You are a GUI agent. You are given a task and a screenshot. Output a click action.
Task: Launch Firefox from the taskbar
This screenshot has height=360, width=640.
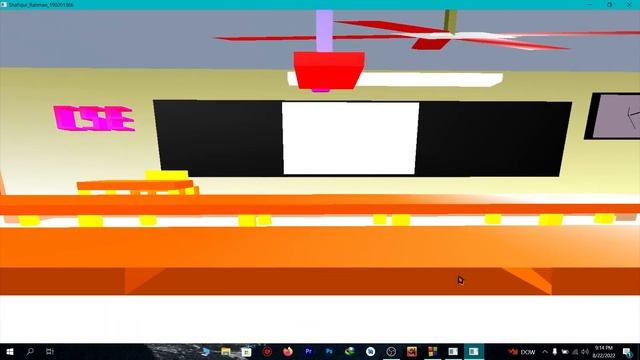tap(288, 351)
